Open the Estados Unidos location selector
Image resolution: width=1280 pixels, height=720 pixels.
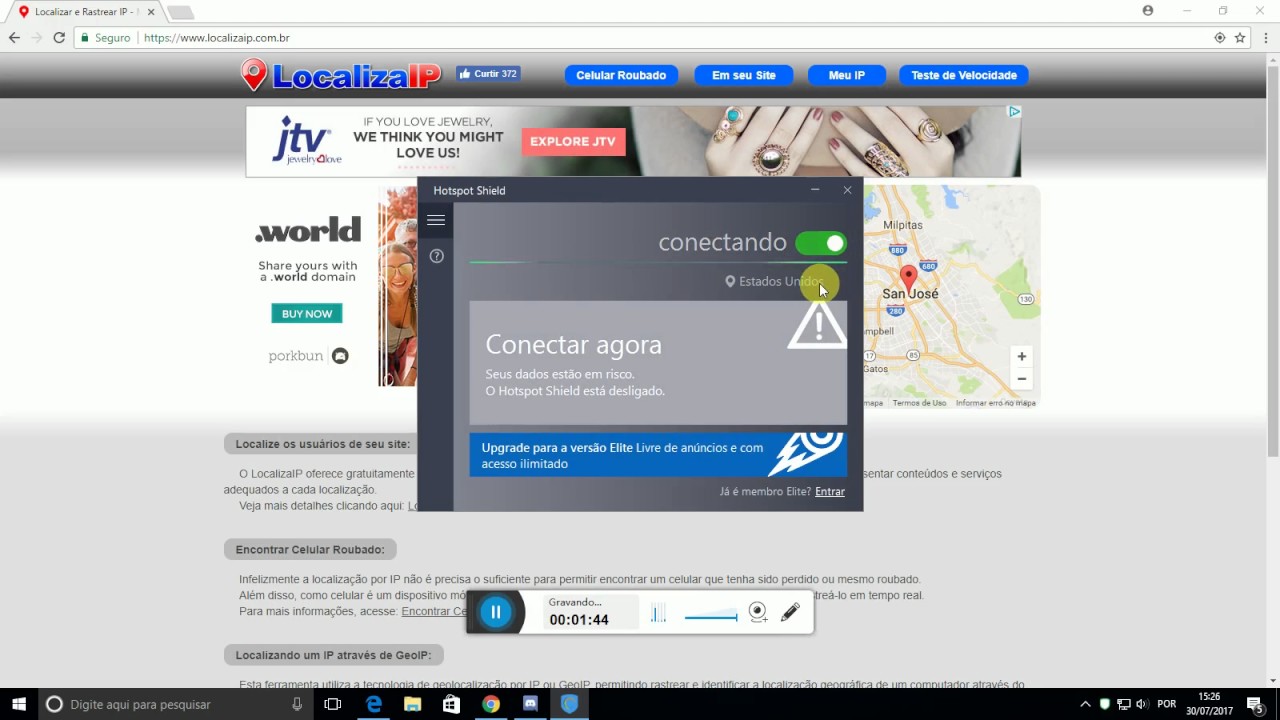click(774, 282)
